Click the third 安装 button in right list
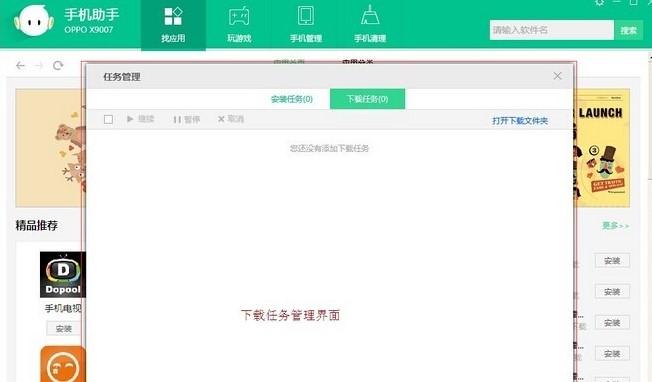Image resolution: width=652 pixels, height=382 pixels. (x=612, y=323)
